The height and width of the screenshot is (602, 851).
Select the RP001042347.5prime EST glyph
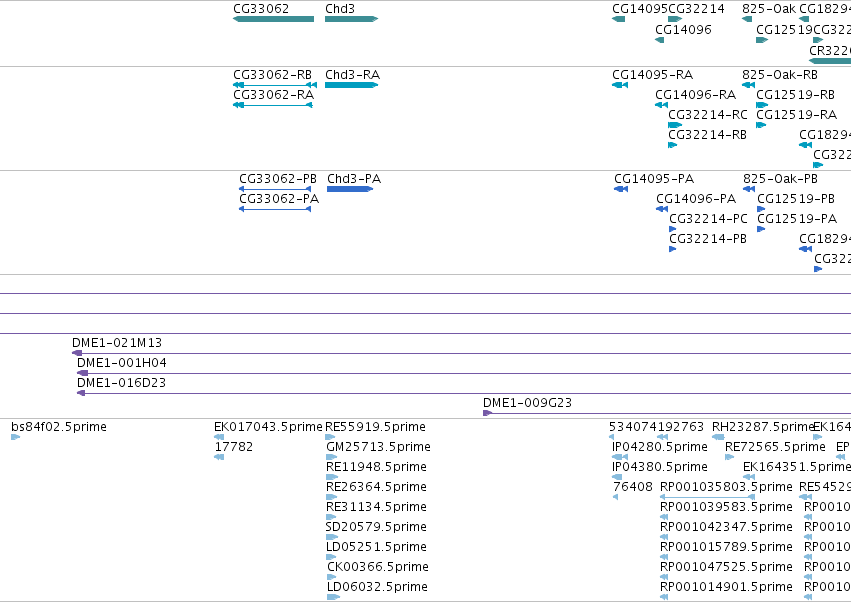[x=664, y=537]
